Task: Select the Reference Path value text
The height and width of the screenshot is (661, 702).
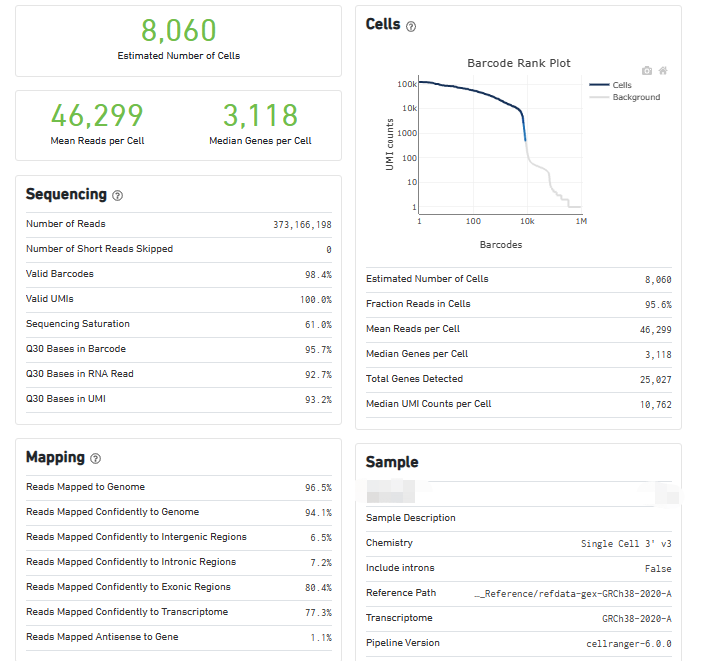Action: (x=572, y=593)
